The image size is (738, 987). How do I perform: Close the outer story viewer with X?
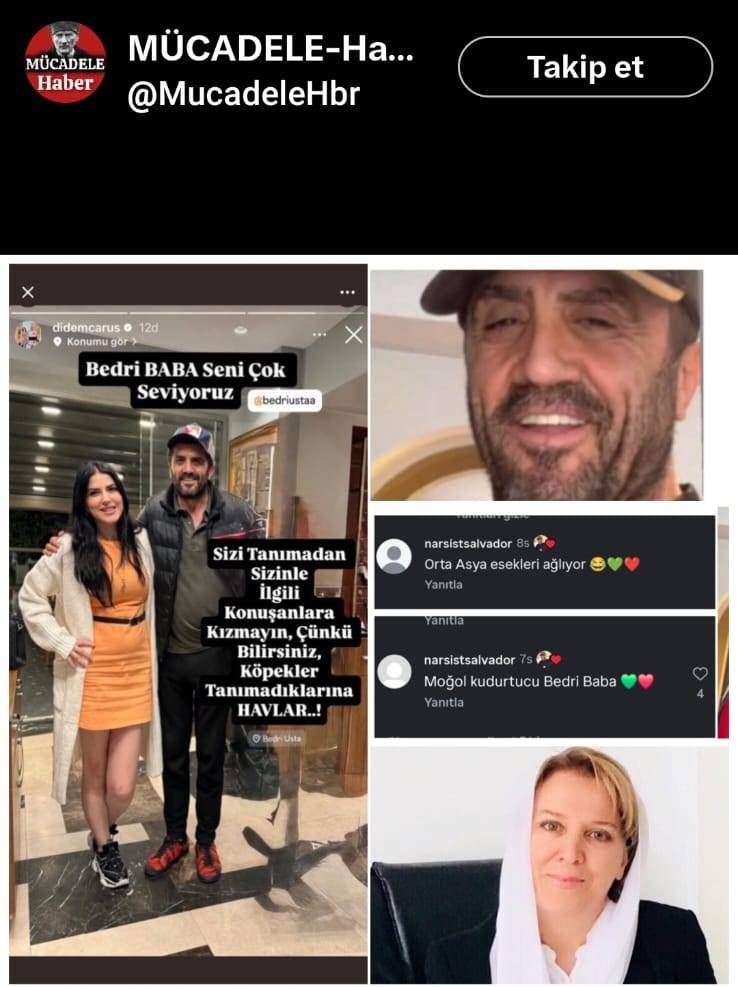[x=28, y=292]
